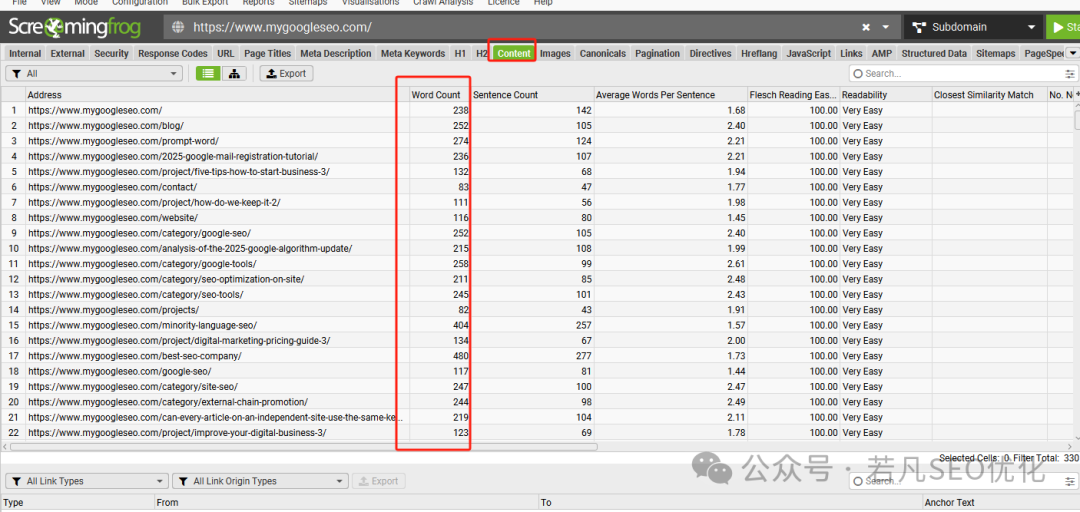Screen dimensions: 1080x512
Task: Open URL history dropdown arrow
Action: point(886,28)
